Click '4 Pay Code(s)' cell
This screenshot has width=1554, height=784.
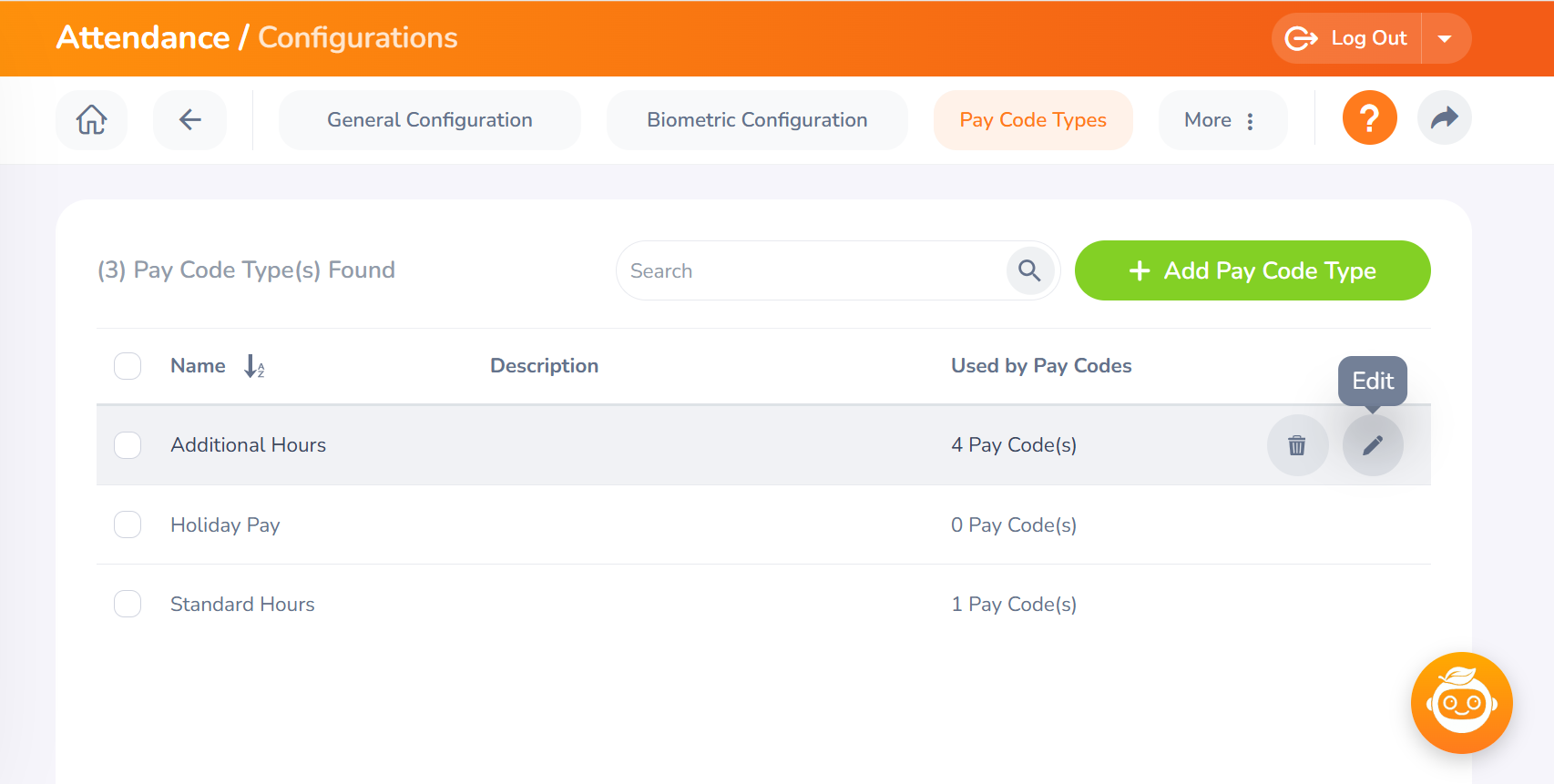click(1014, 445)
